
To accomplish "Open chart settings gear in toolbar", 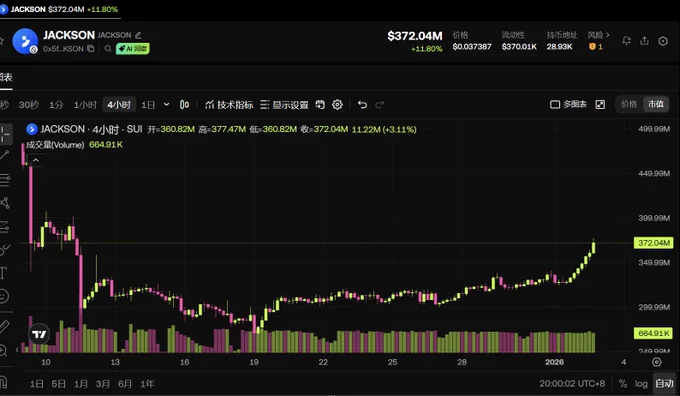I will 337,105.
